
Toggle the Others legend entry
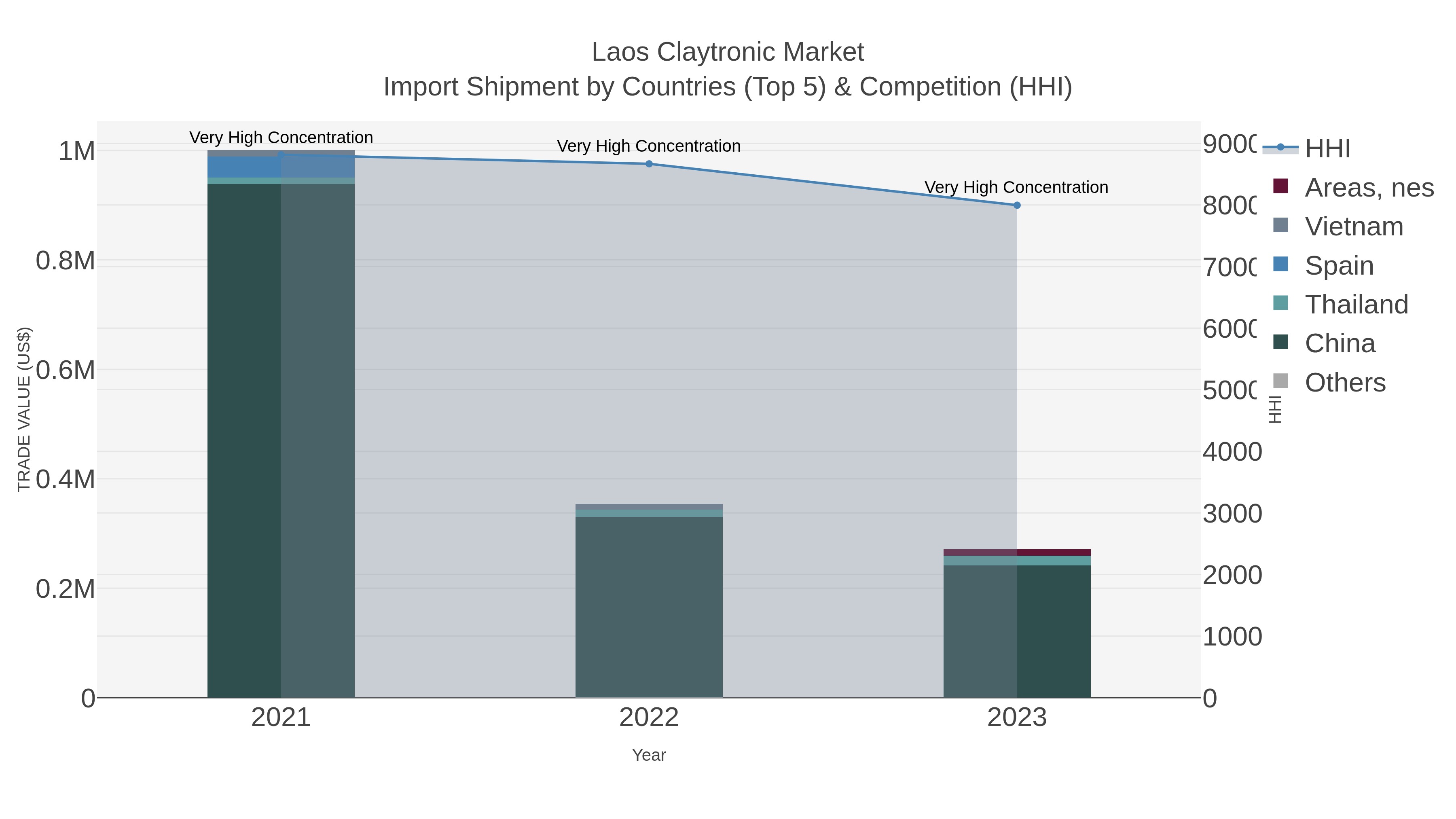click(1329, 382)
